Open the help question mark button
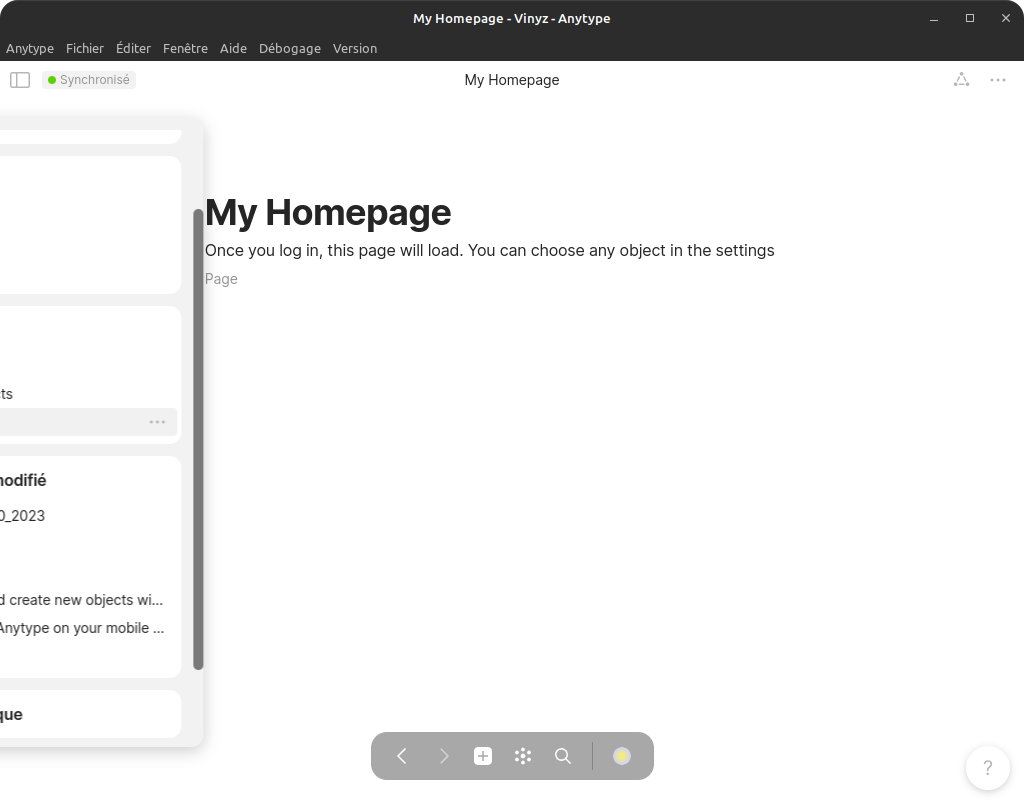 [x=987, y=768]
